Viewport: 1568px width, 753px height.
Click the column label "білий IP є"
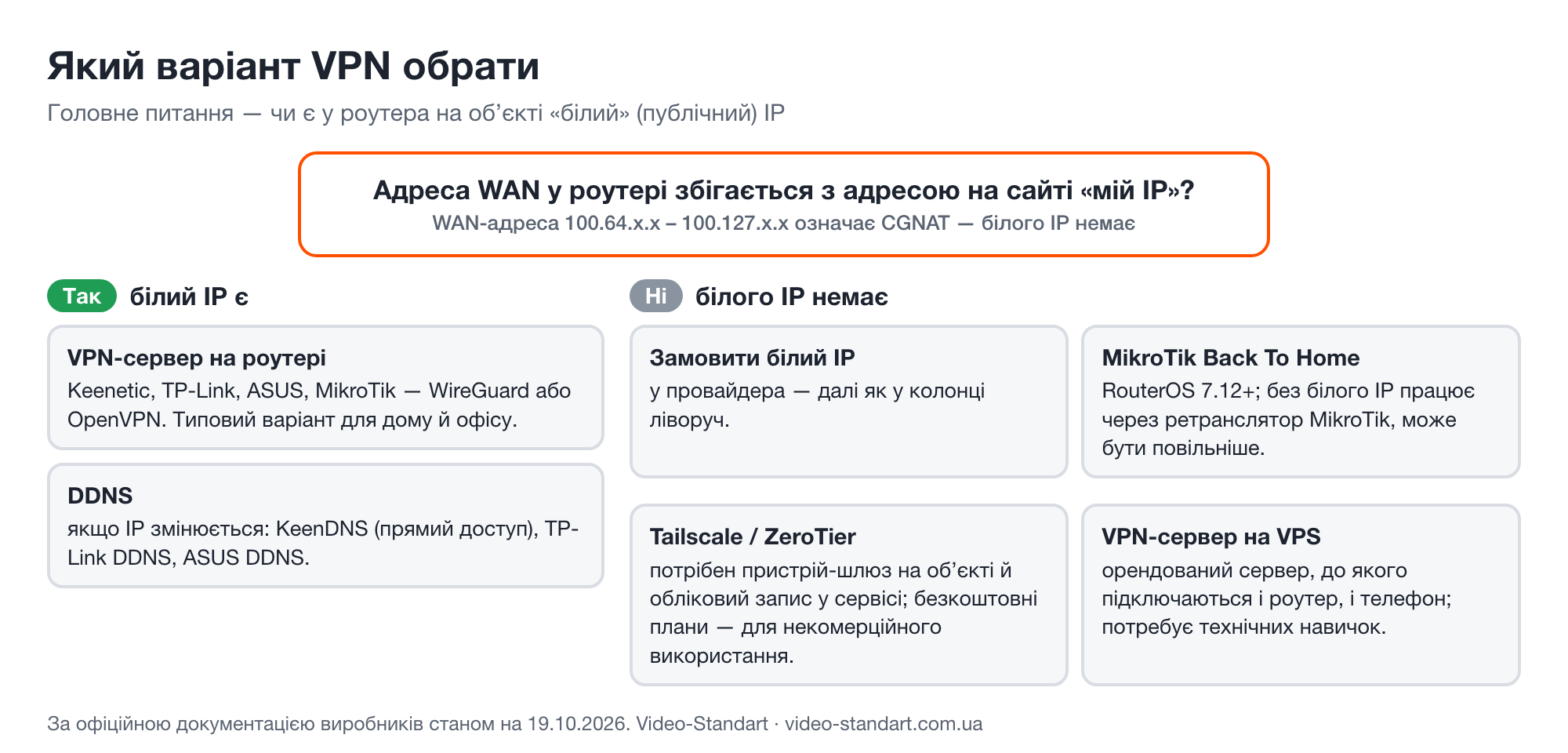coord(189,297)
